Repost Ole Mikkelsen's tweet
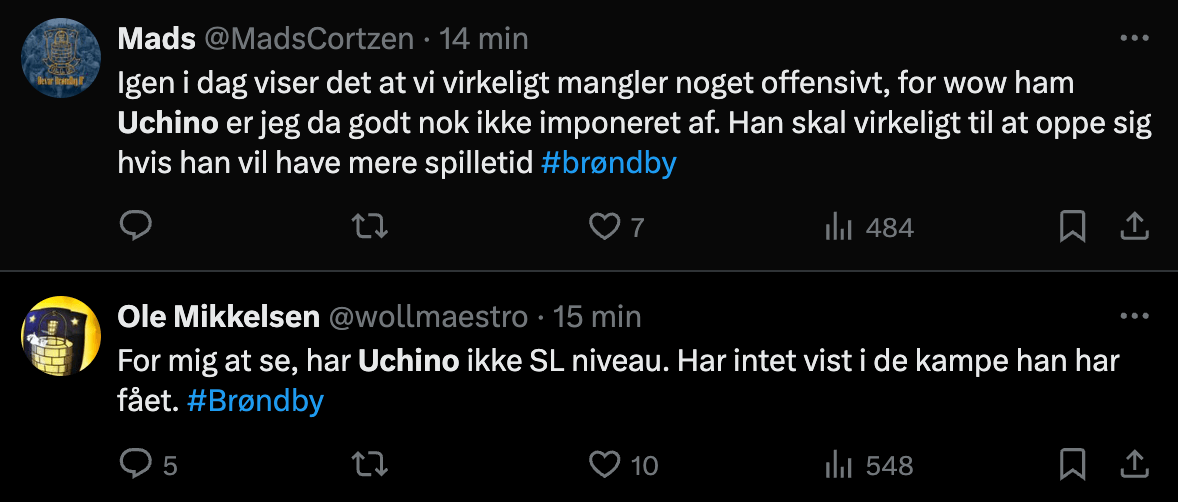 [370, 465]
